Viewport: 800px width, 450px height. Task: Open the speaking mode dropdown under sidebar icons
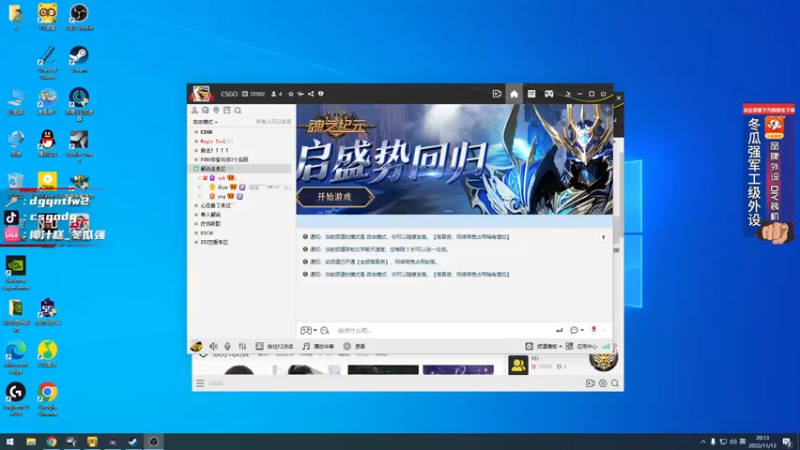click(205, 122)
